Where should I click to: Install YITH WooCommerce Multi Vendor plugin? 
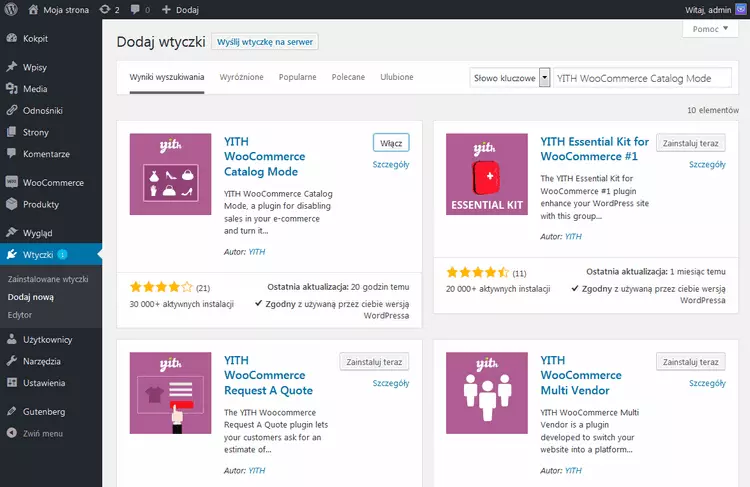tap(691, 362)
